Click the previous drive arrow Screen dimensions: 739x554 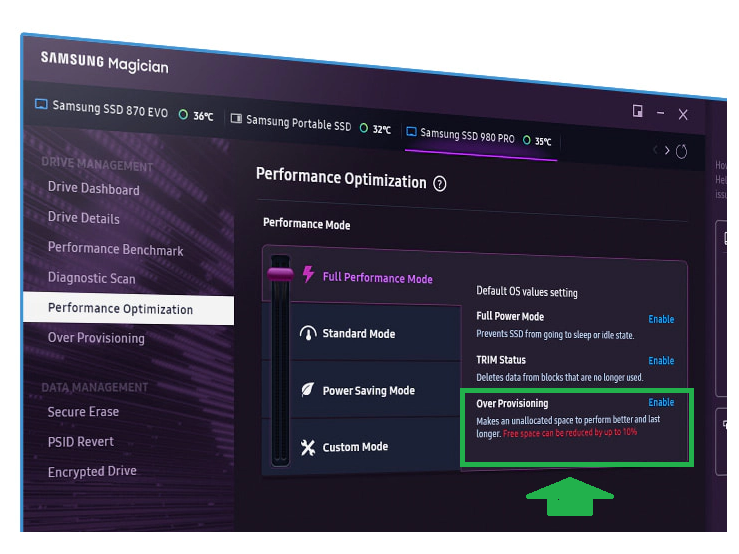(656, 149)
